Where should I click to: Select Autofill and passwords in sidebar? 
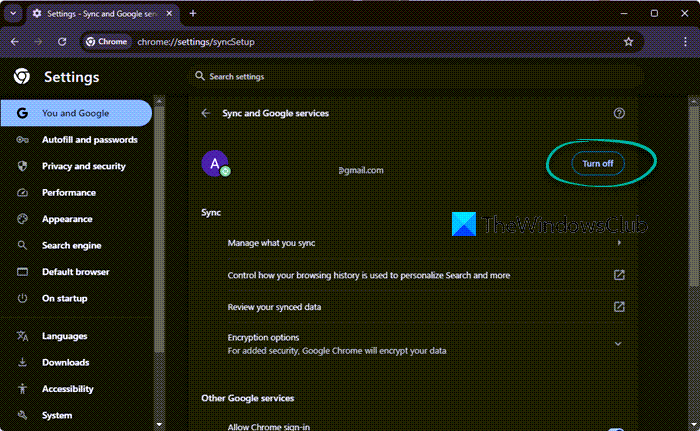pos(89,140)
